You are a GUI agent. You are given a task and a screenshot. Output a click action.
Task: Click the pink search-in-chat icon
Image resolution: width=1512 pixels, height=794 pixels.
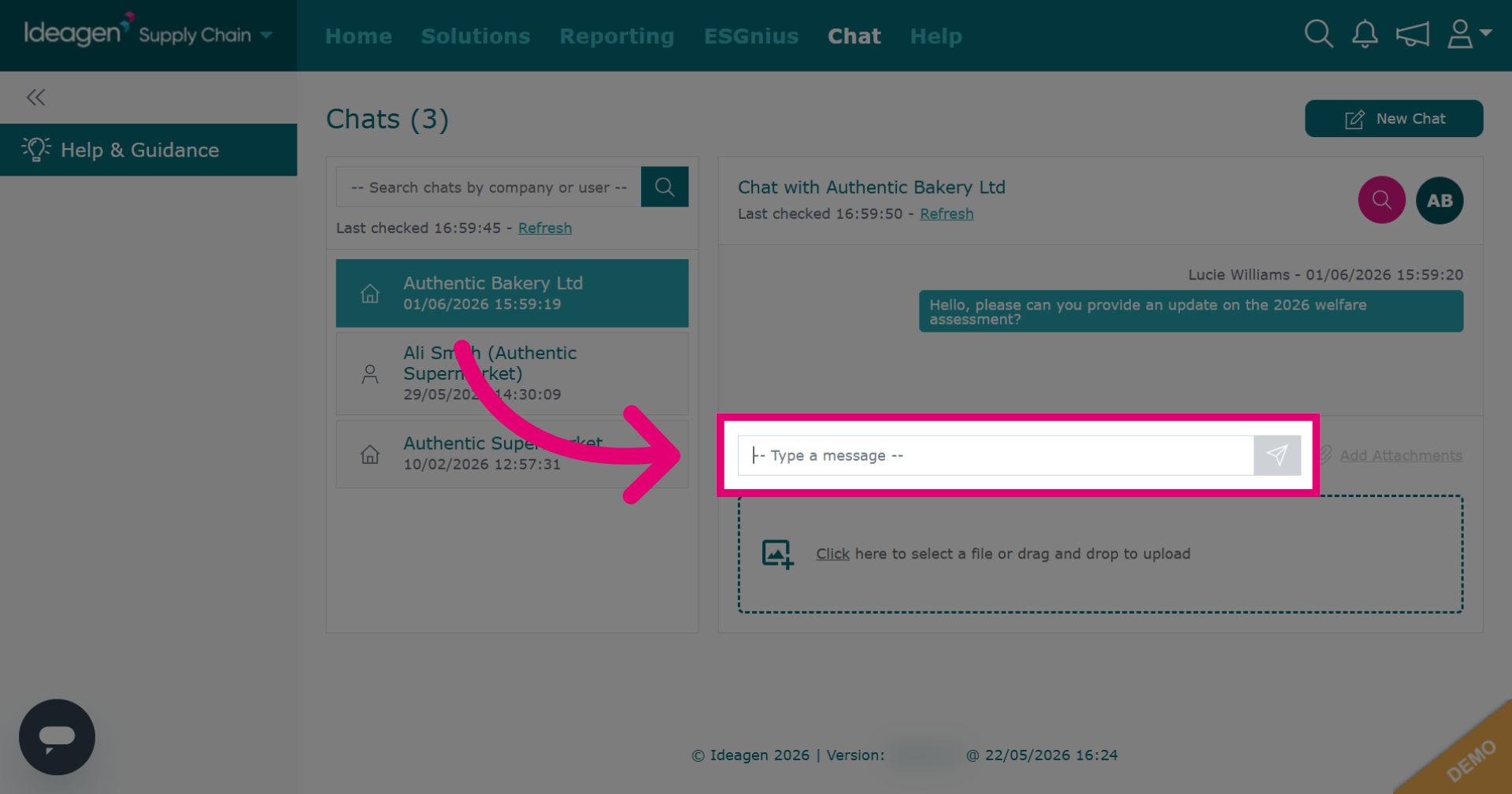coord(1381,200)
